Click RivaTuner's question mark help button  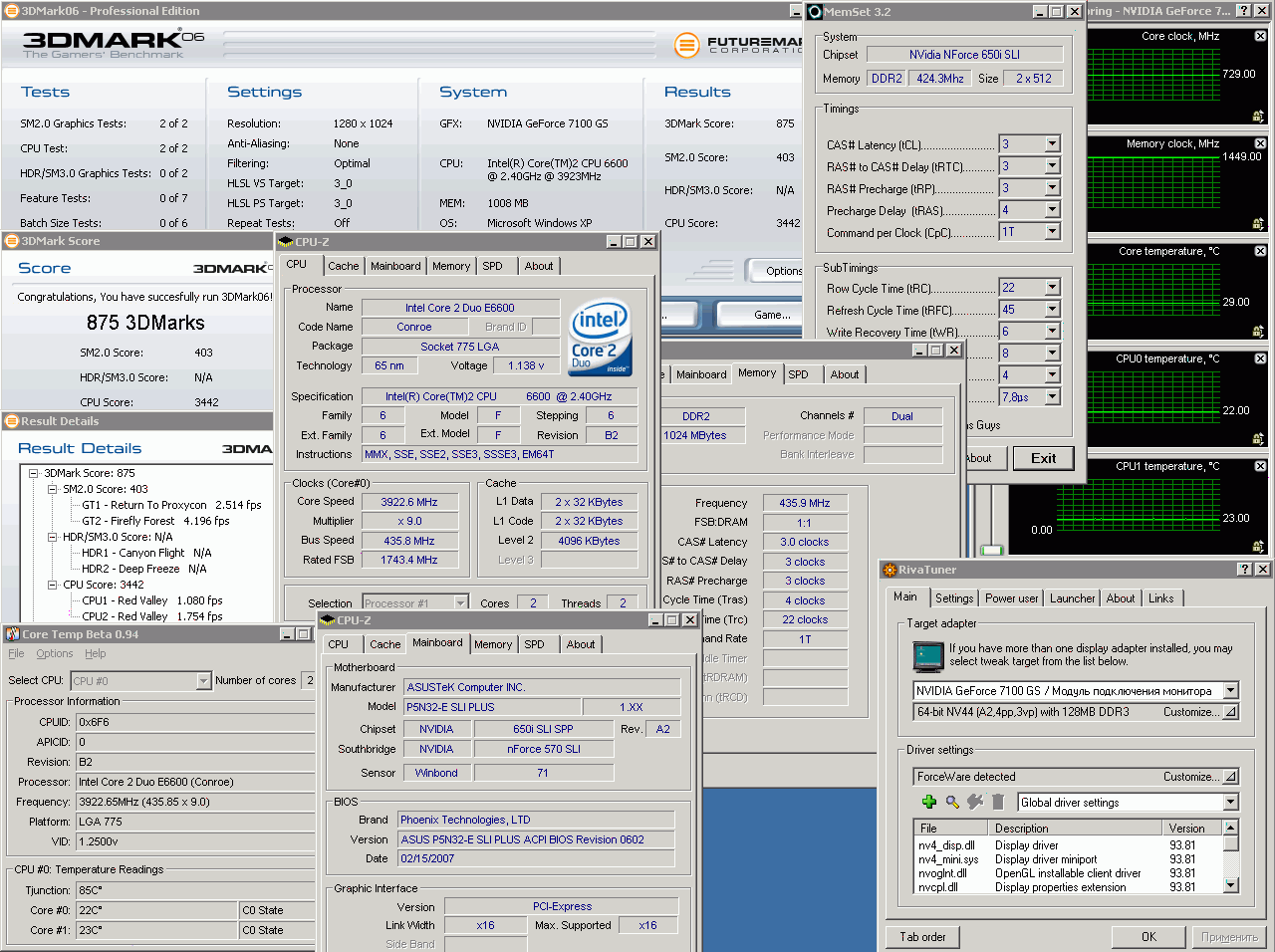[1244, 569]
